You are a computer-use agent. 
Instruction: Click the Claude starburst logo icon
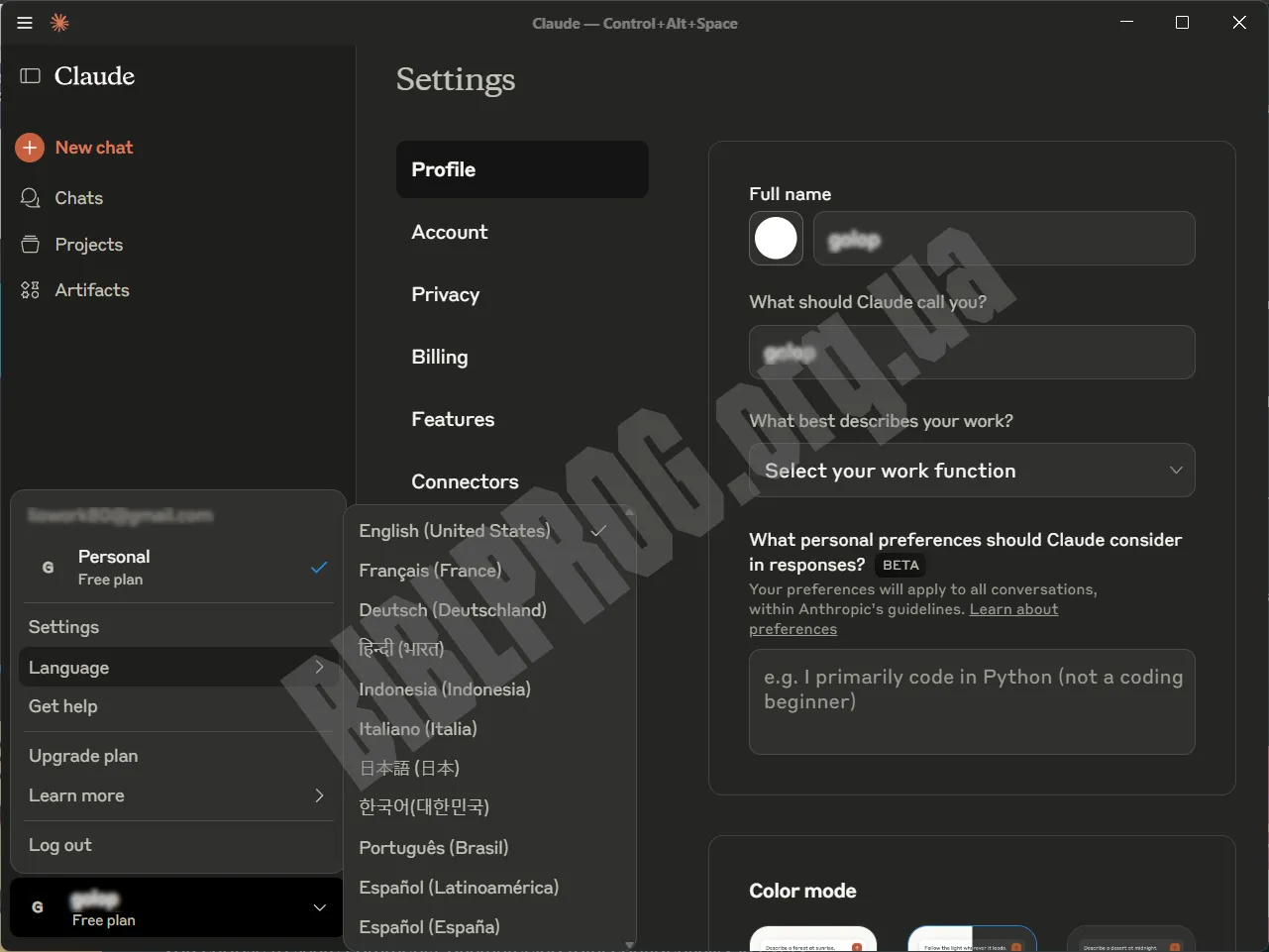pos(59,23)
